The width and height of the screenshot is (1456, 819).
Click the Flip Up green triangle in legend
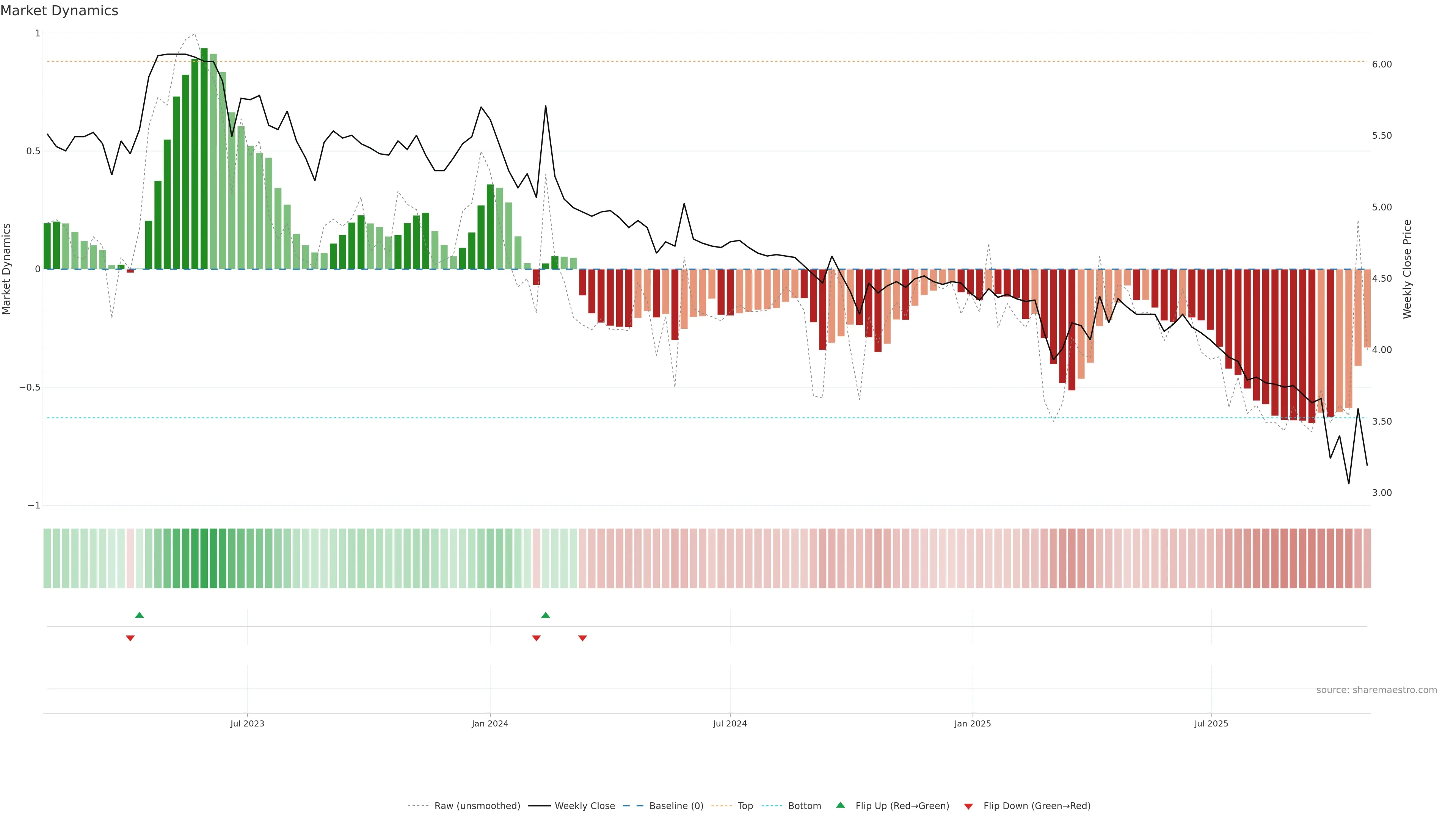tap(841, 805)
